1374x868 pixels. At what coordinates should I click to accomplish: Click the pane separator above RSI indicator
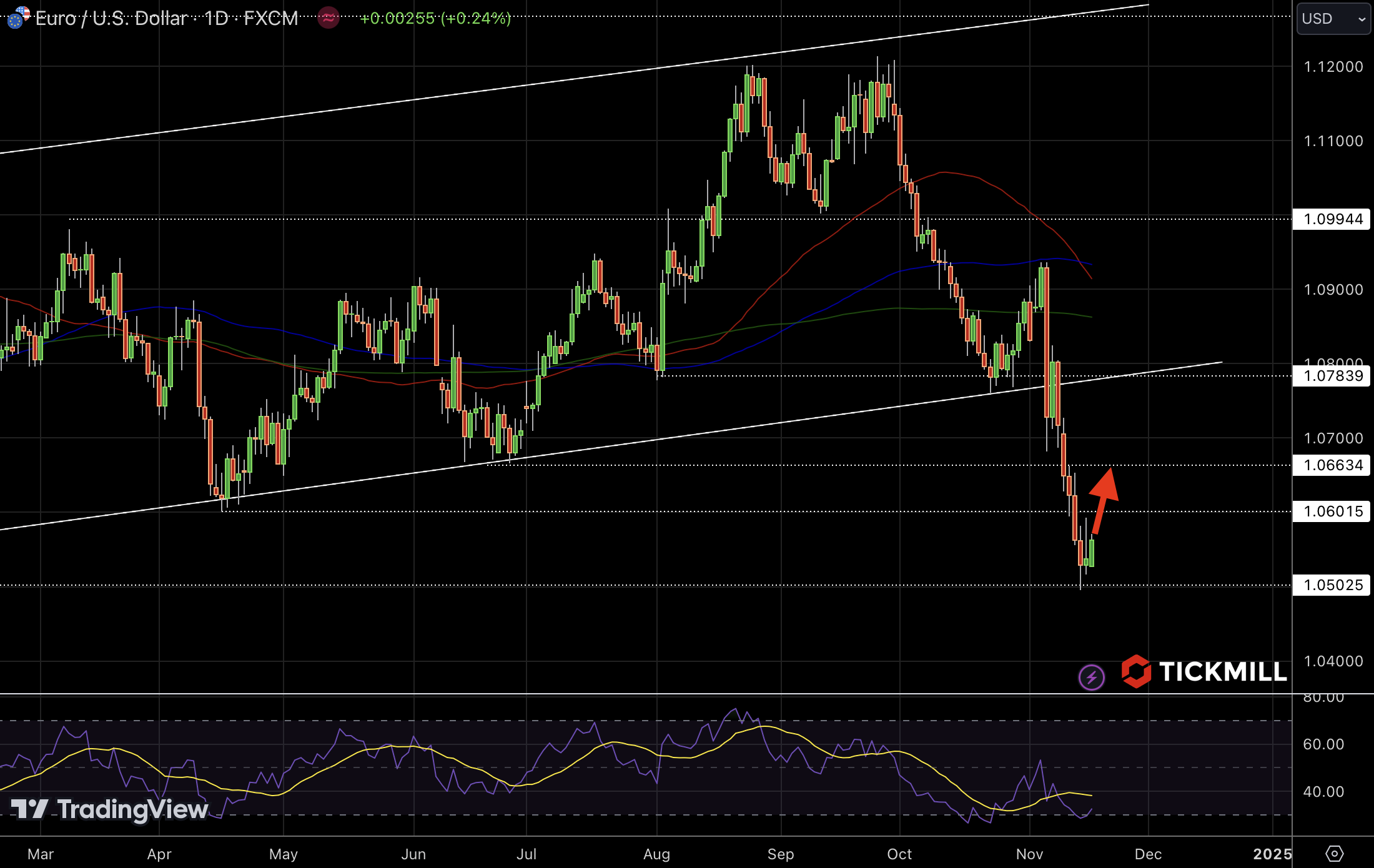[x=625, y=694]
